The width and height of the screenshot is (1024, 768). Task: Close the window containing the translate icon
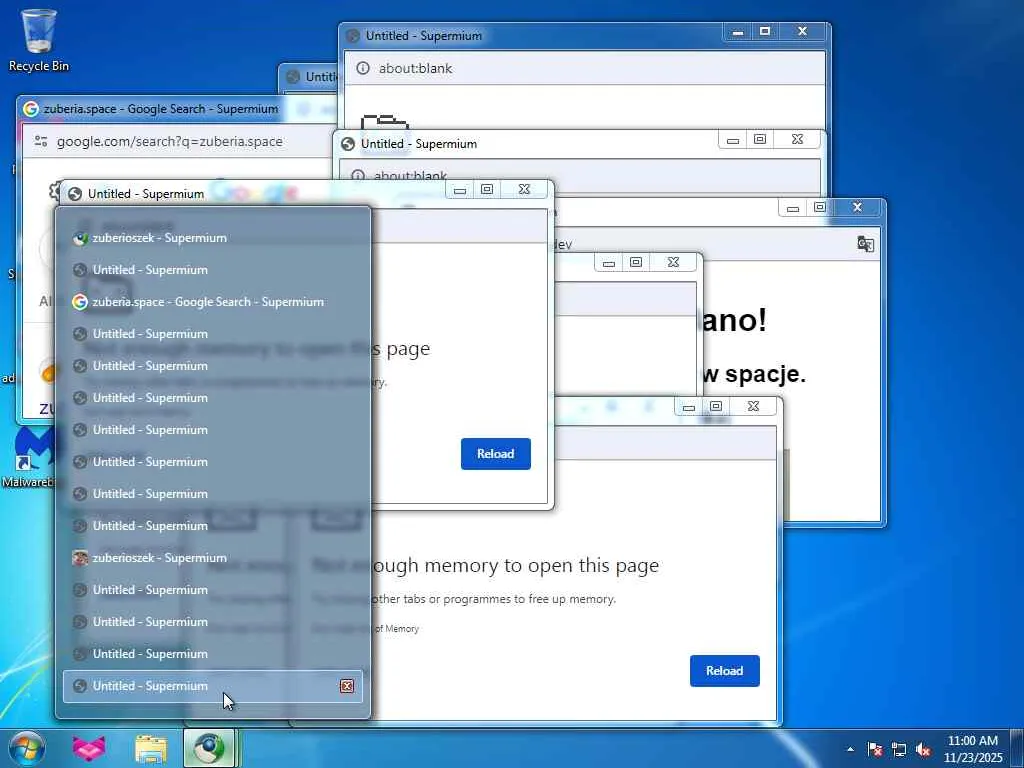pyautogui.click(x=857, y=207)
